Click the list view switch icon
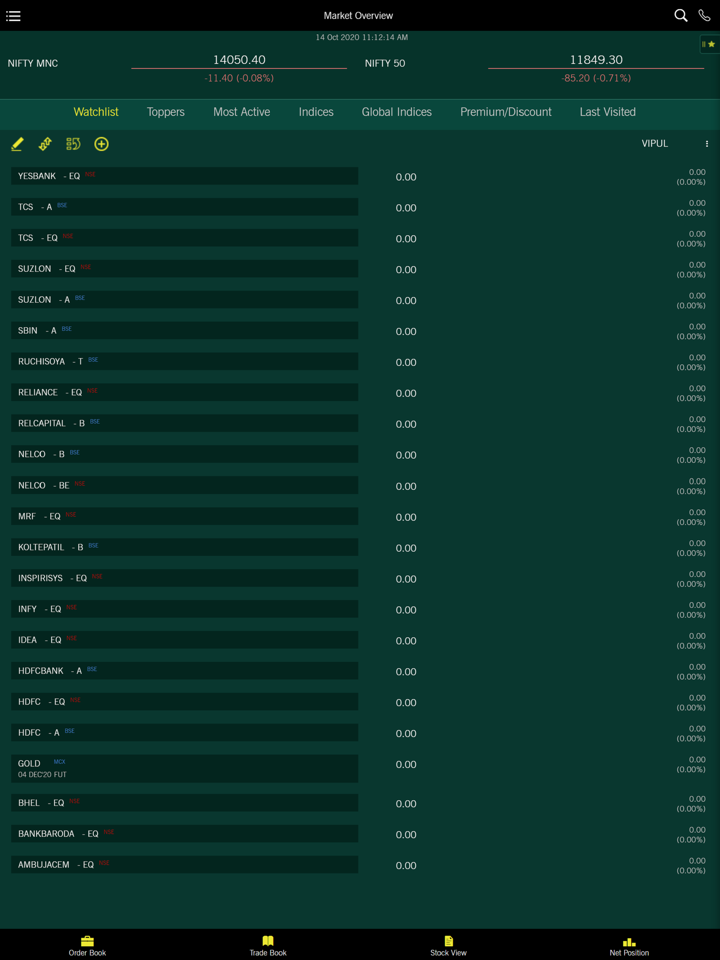This screenshot has height=960, width=720. [73, 144]
